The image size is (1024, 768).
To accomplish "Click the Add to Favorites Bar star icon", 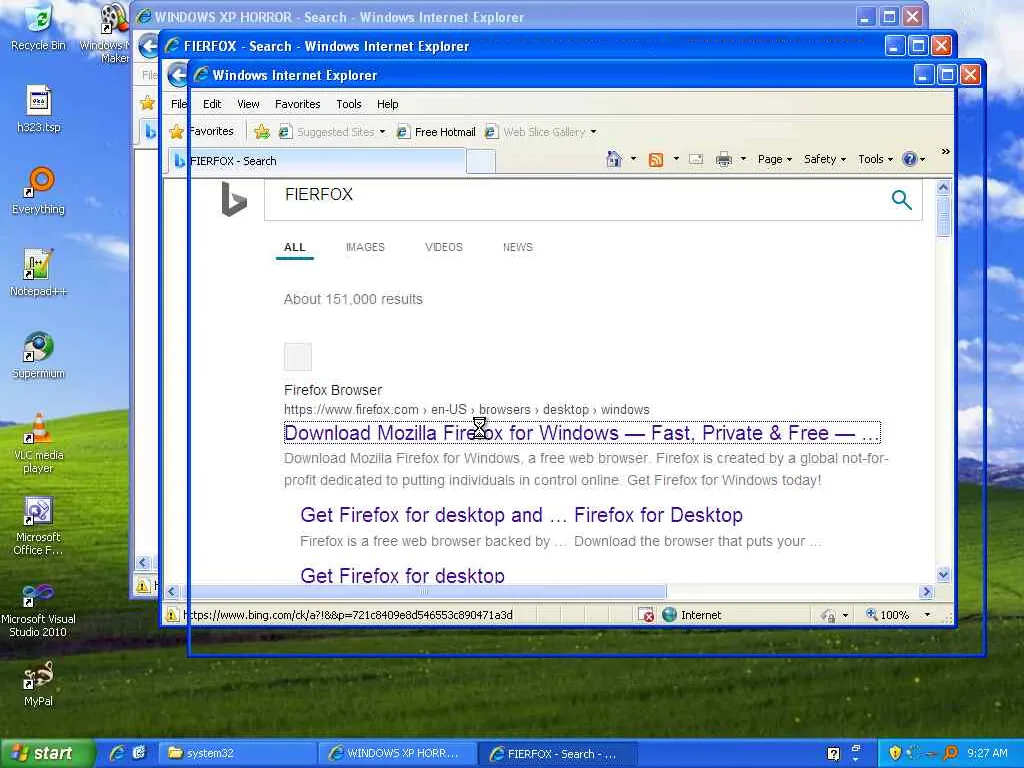I will click(262, 132).
